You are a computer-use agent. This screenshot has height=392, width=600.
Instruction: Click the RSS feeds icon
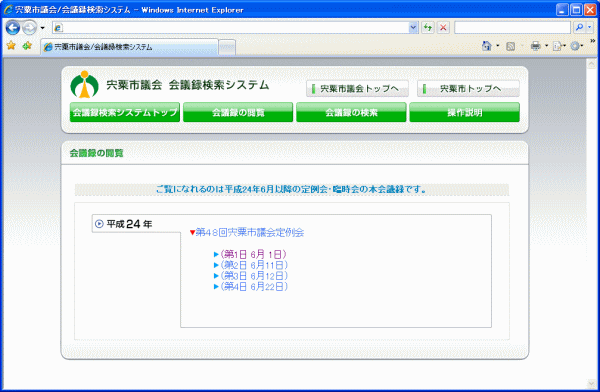point(510,46)
